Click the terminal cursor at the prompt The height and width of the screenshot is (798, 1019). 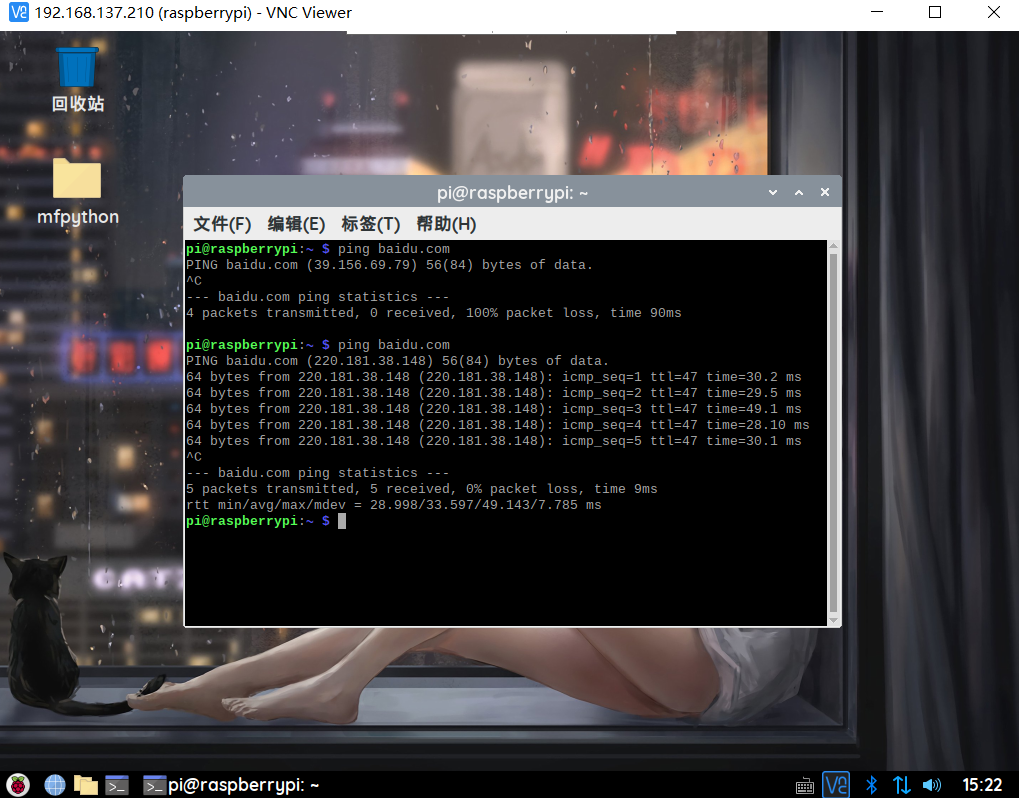click(x=342, y=521)
